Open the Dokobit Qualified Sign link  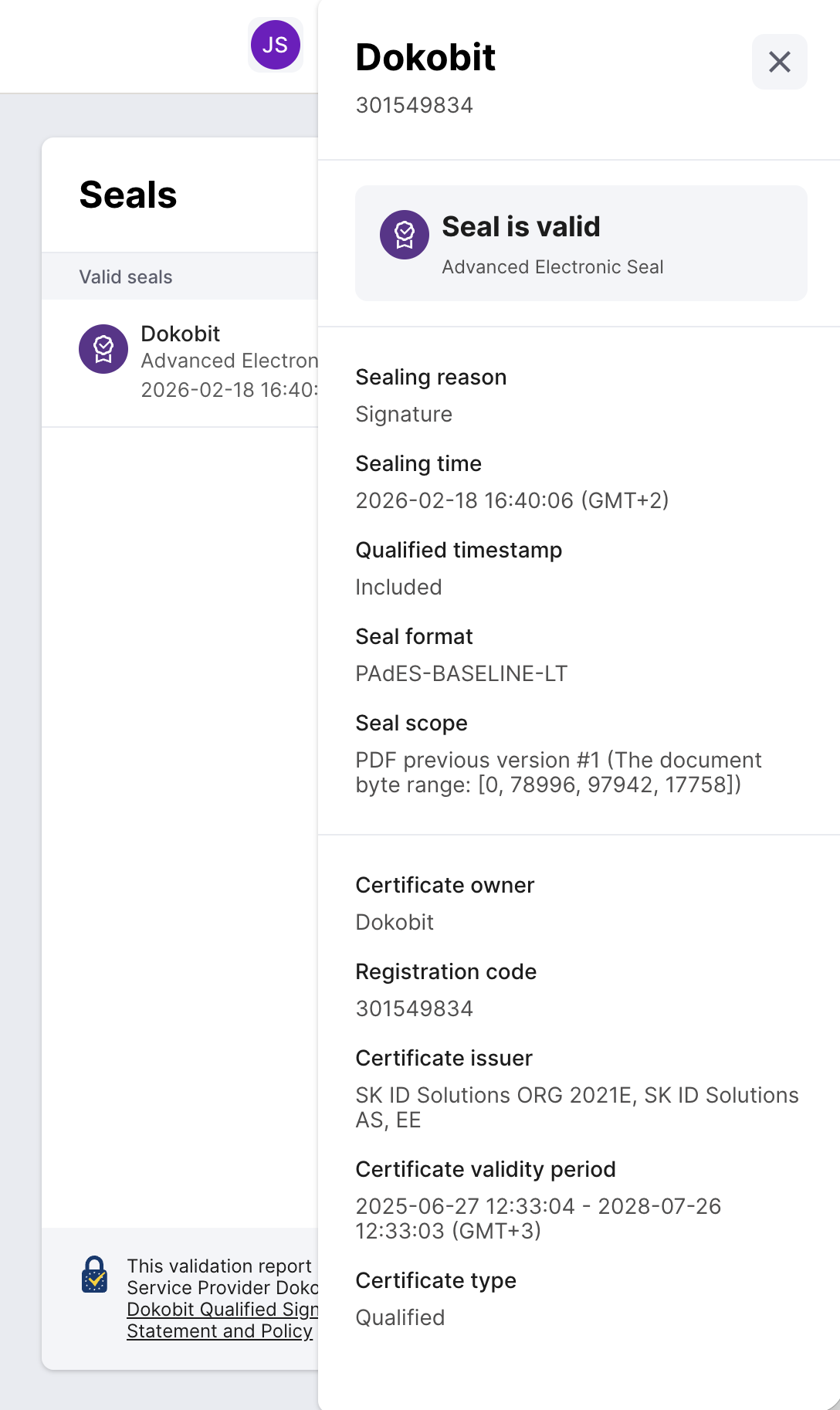[222, 1309]
